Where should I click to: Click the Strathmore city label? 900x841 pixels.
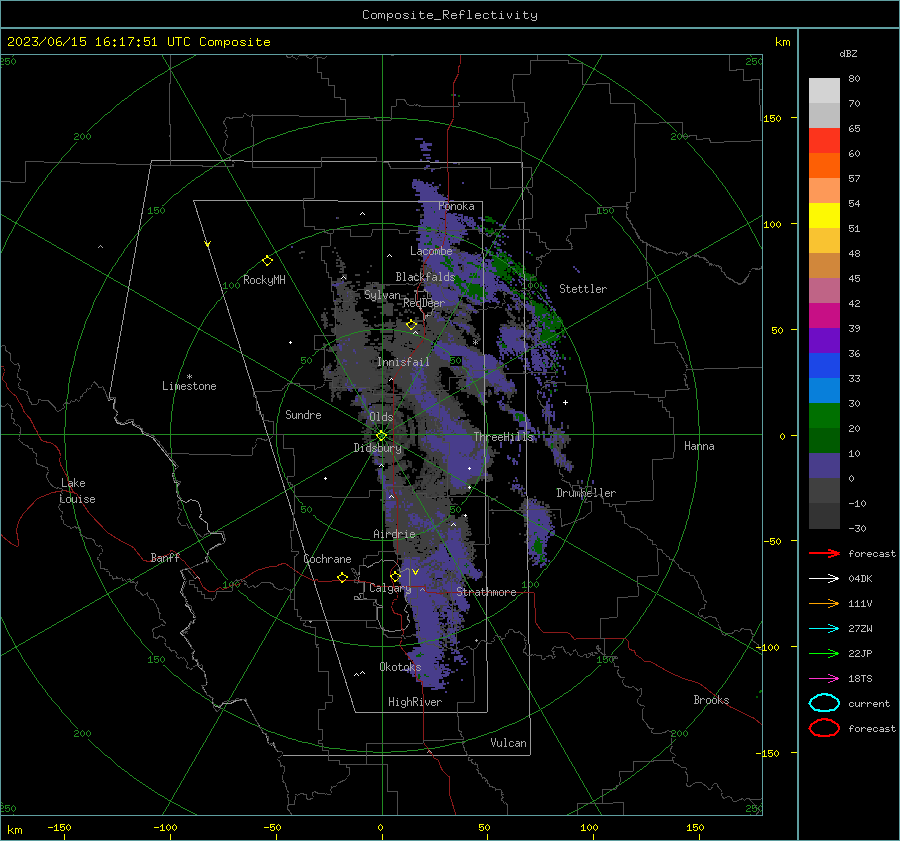(x=486, y=592)
